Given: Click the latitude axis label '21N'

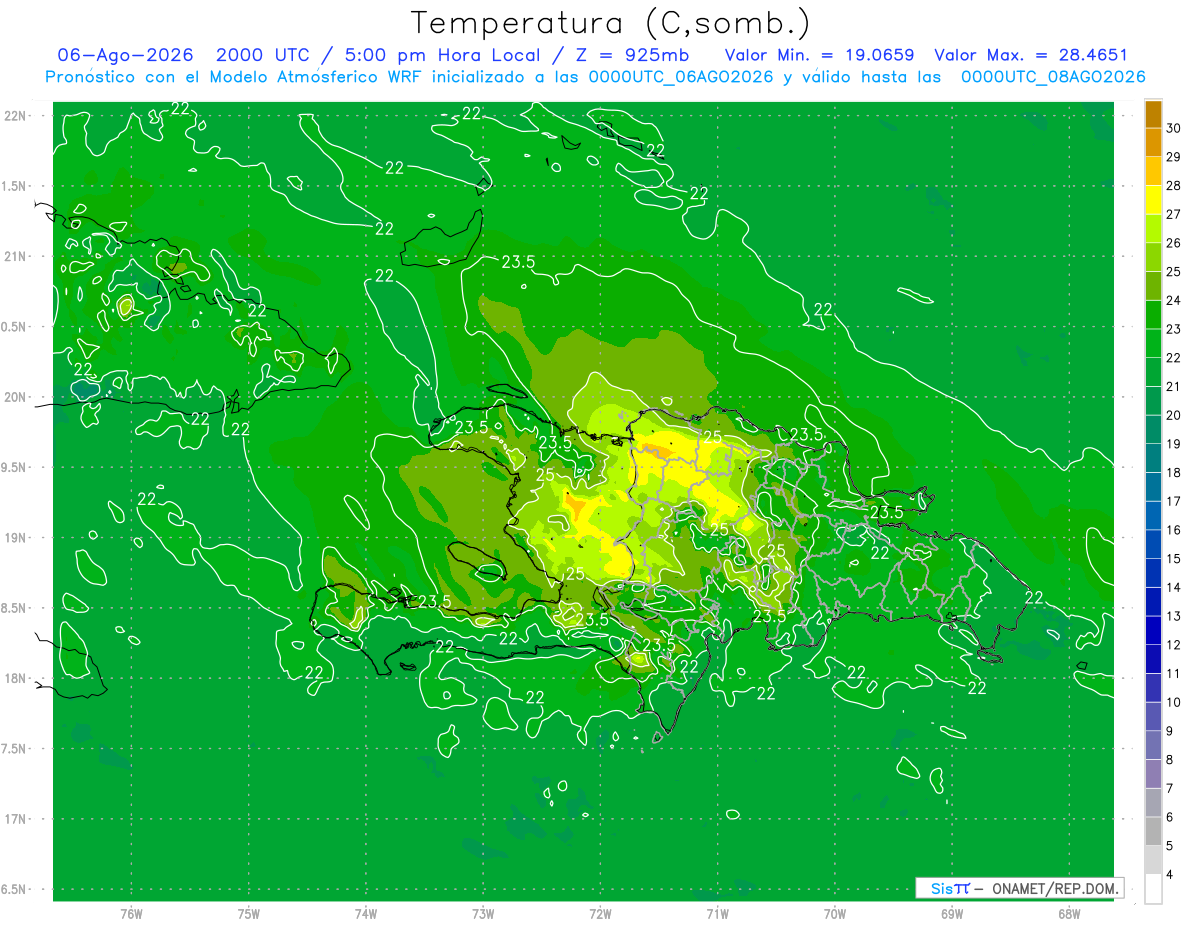Looking at the screenshot, I should pyautogui.click(x=17, y=256).
